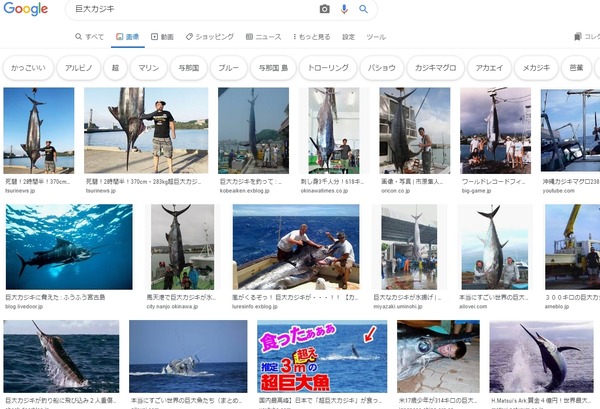Open search by image camera icon

point(324,9)
